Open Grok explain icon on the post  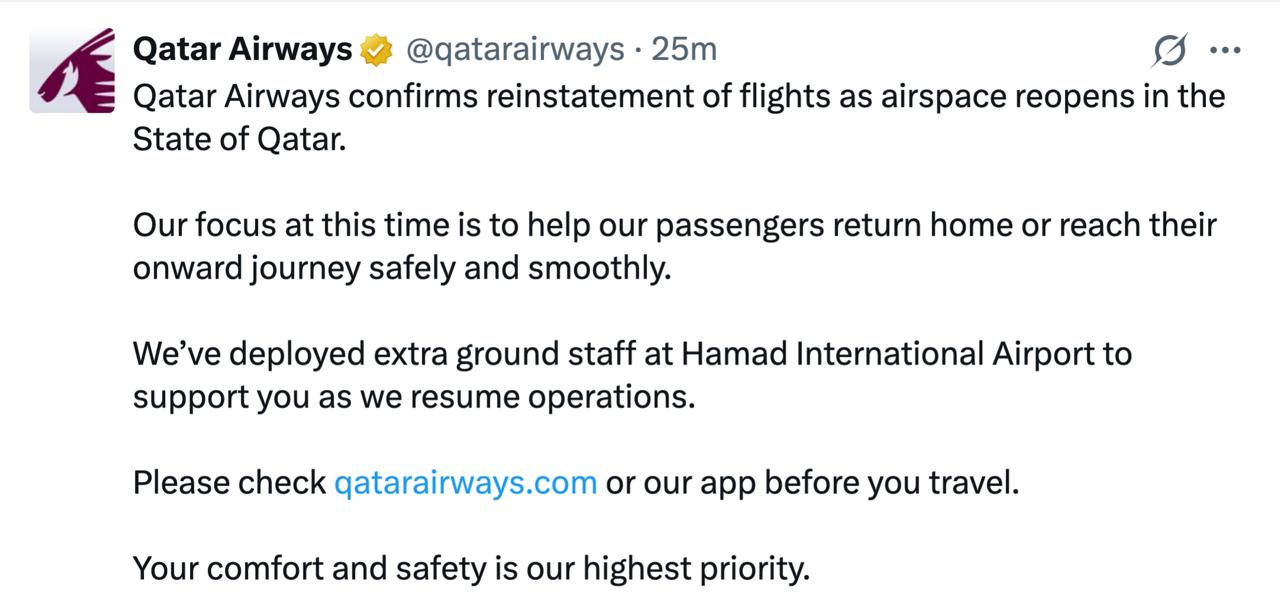pos(1170,49)
